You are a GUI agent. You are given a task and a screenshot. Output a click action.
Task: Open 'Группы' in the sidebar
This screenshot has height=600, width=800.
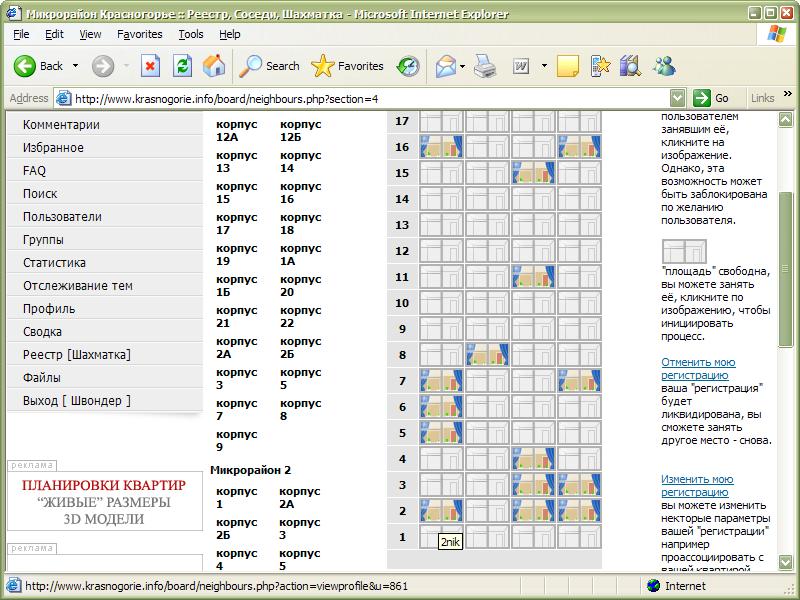[x=105, y=239]
